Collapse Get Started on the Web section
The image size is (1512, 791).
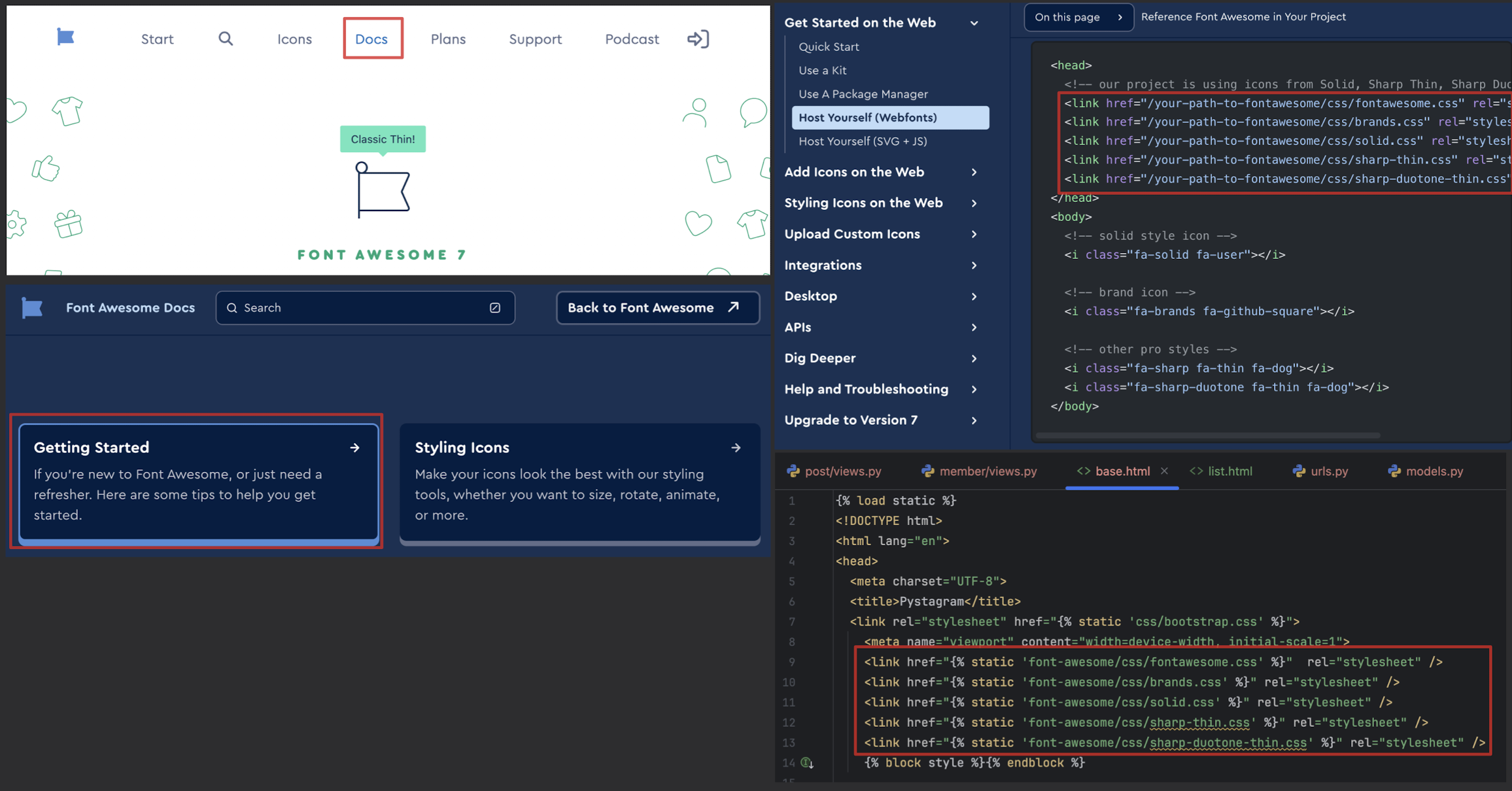[974, 23]
